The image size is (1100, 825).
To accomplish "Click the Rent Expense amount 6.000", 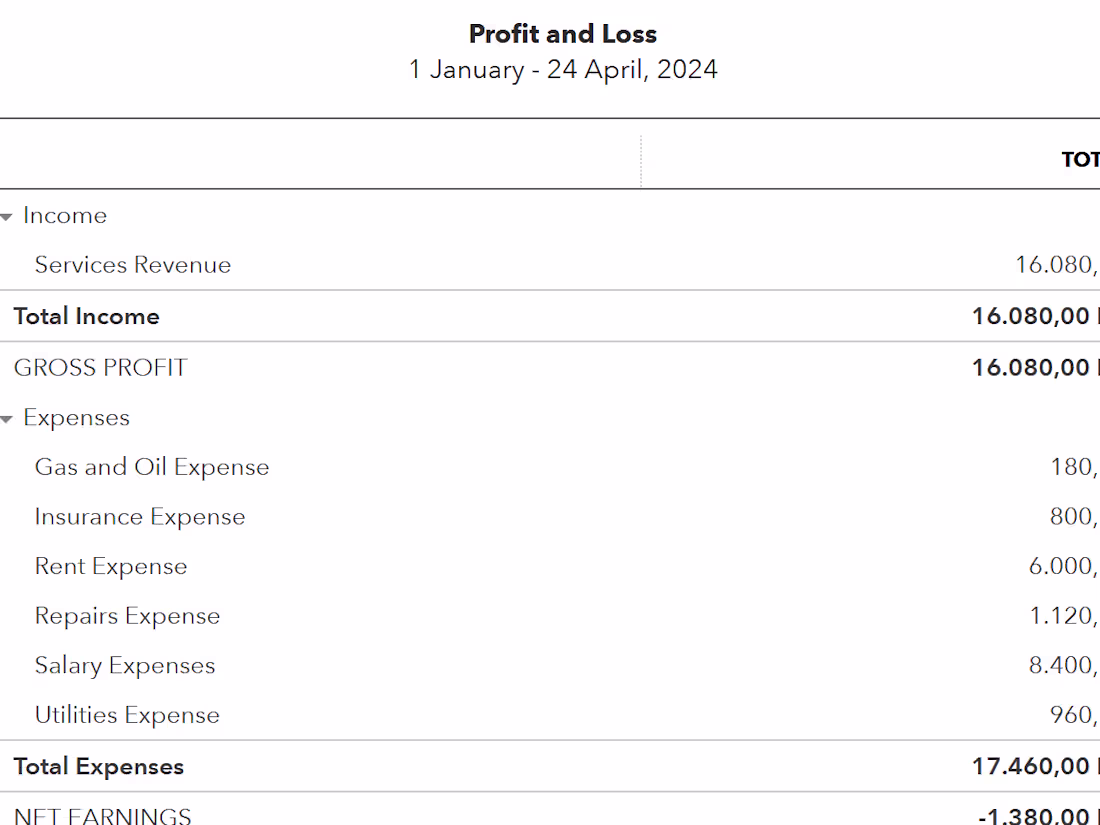I will [1063, 566].
